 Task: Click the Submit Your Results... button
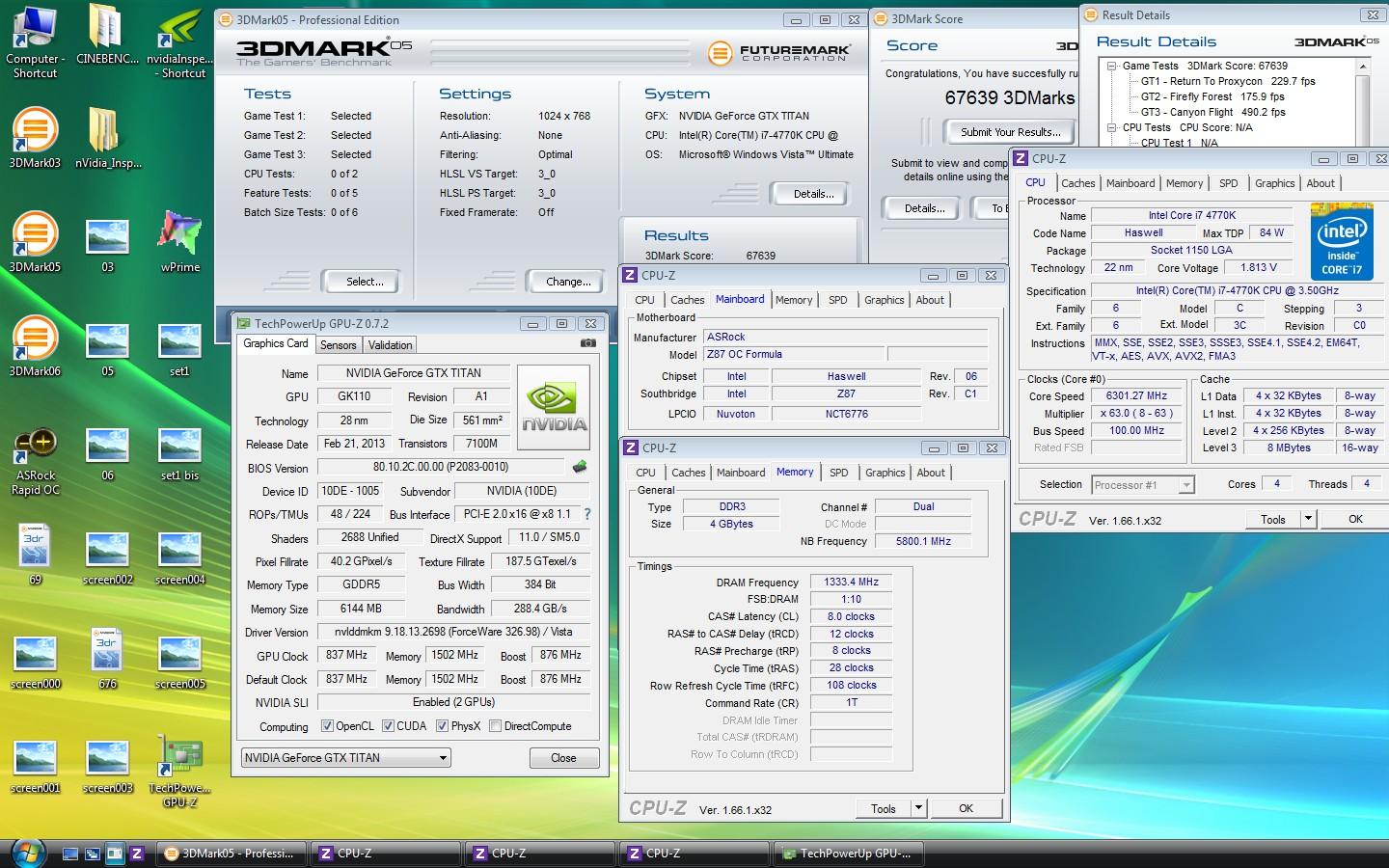1010,132
